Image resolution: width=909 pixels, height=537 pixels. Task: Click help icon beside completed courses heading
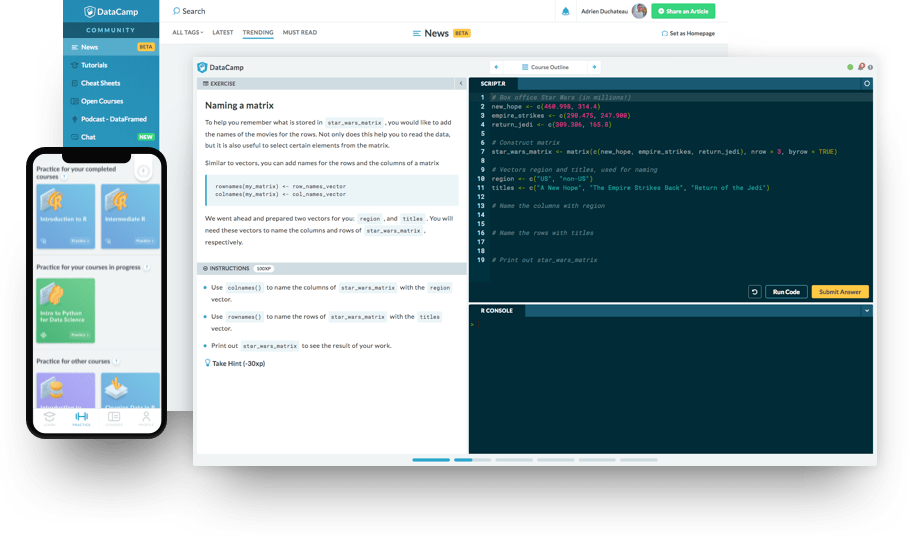(x=64, y=177)
